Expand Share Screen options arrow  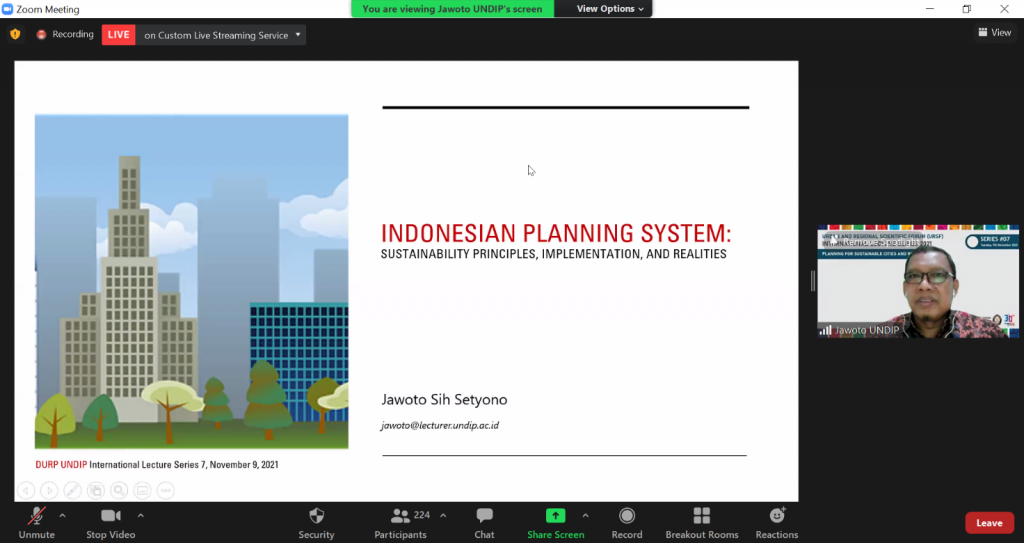pyautogui.click(x=585, y=515)
